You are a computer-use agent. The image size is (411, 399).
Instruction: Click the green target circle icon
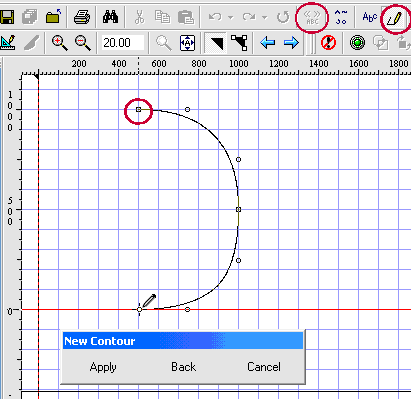[357, 43]
